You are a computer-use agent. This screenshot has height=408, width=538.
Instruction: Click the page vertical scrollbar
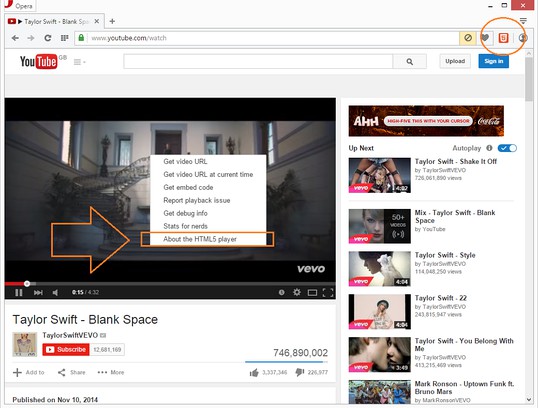point(528,80)
